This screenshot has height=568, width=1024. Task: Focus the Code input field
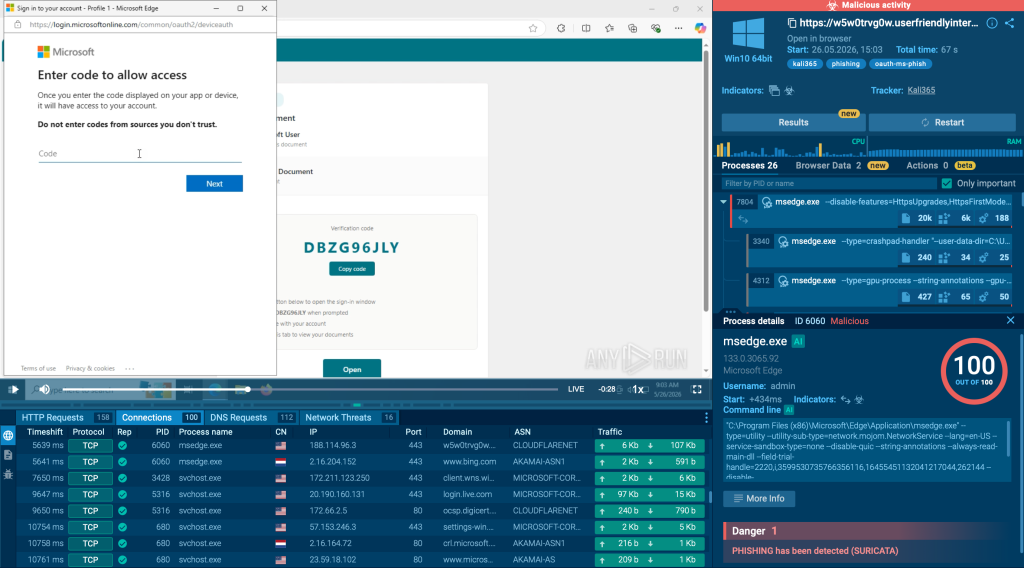click(140, 154)
